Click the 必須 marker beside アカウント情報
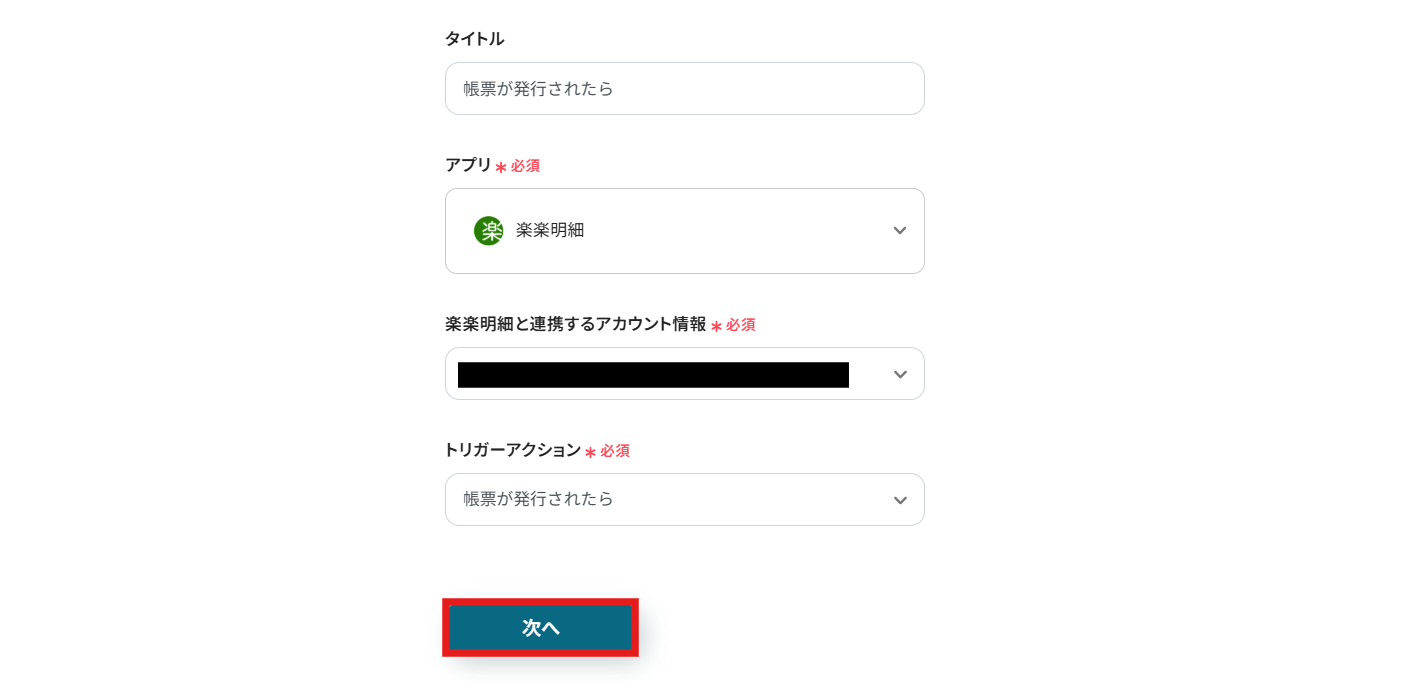The height and width of the screenshot is (681, 1411). [740, 325]
